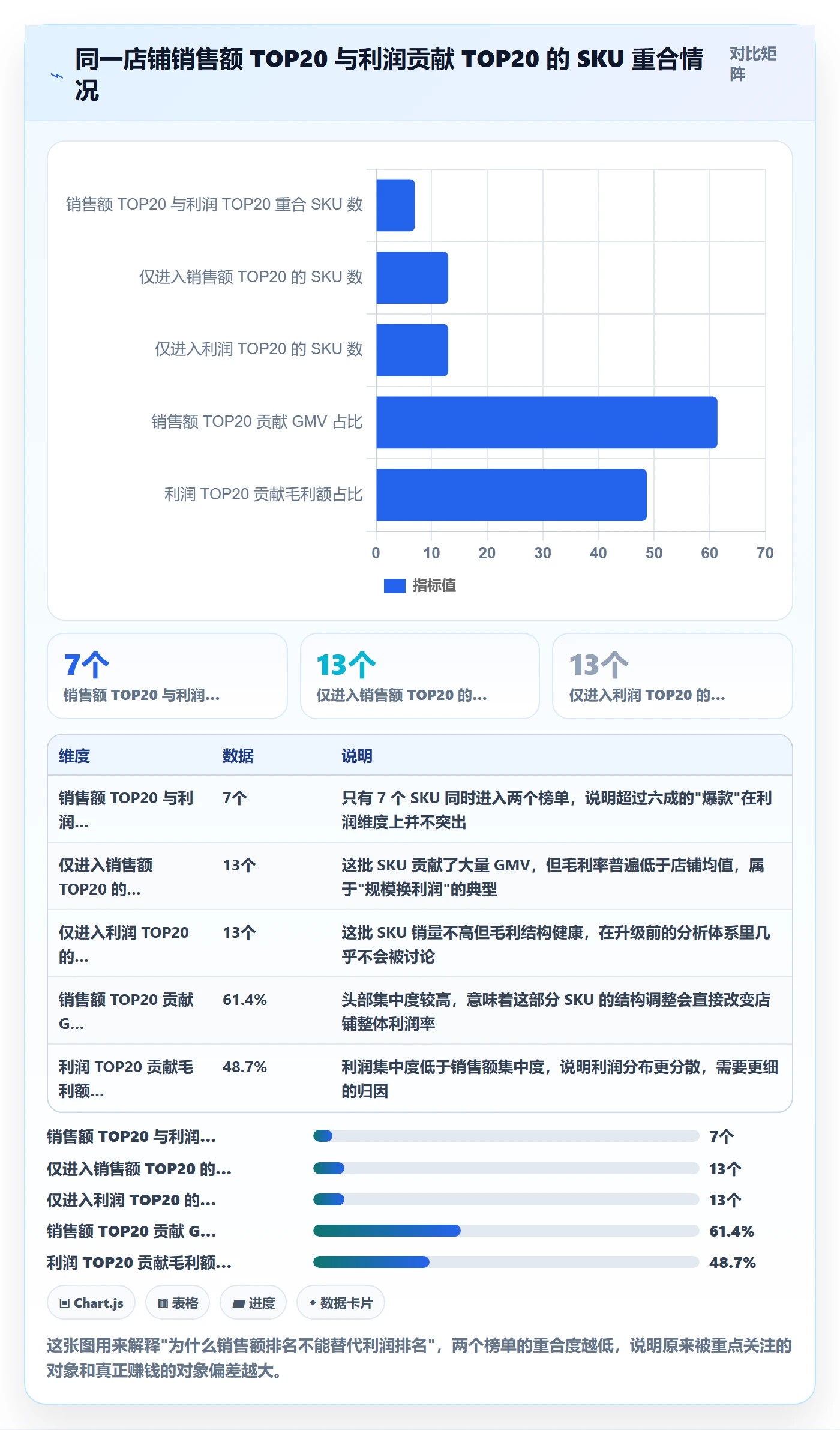Click the 对比矩阵 label in header

click(x=753, y=64)
